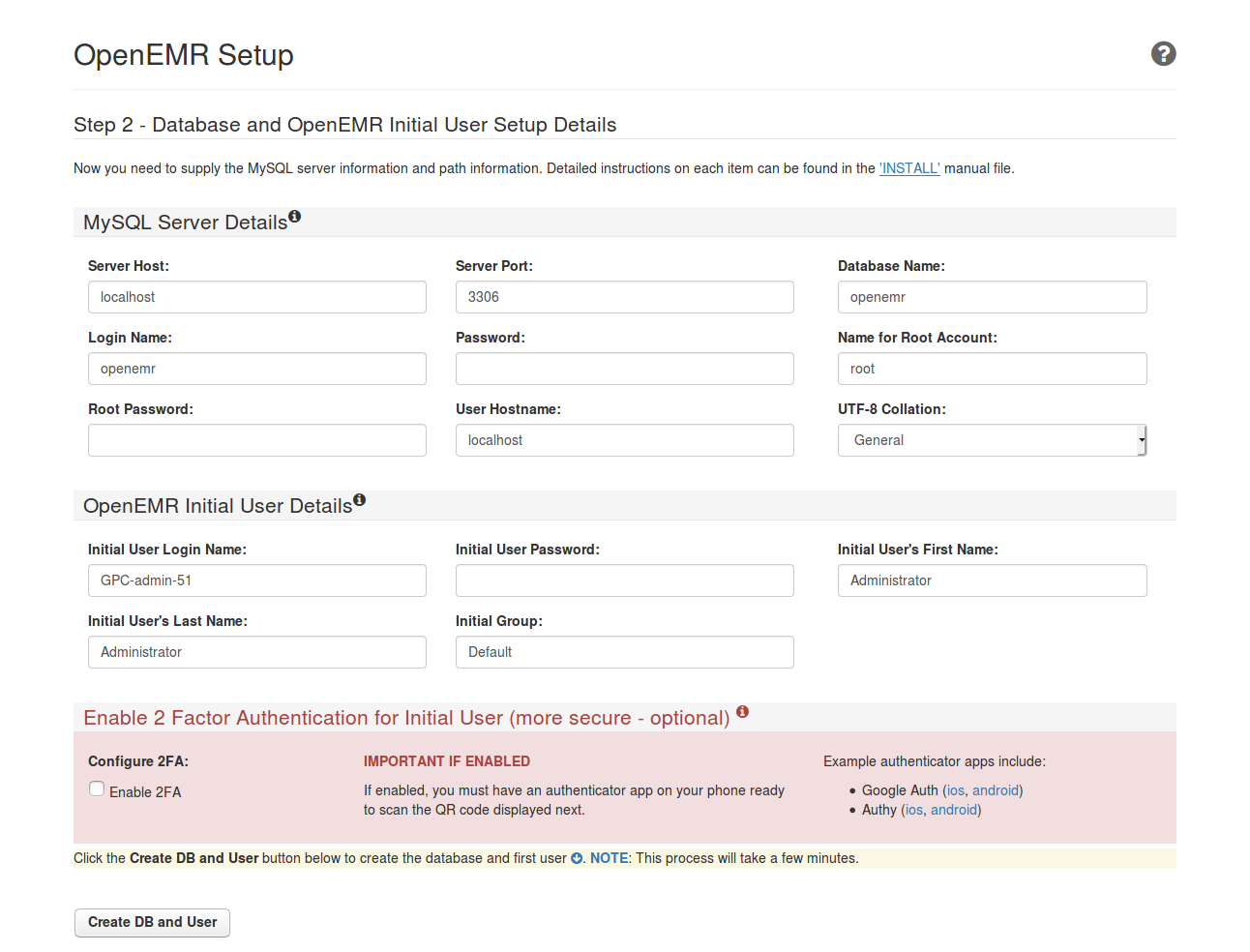Open Google Auth android link
1250x952 pixels.
tap(996, 790)
